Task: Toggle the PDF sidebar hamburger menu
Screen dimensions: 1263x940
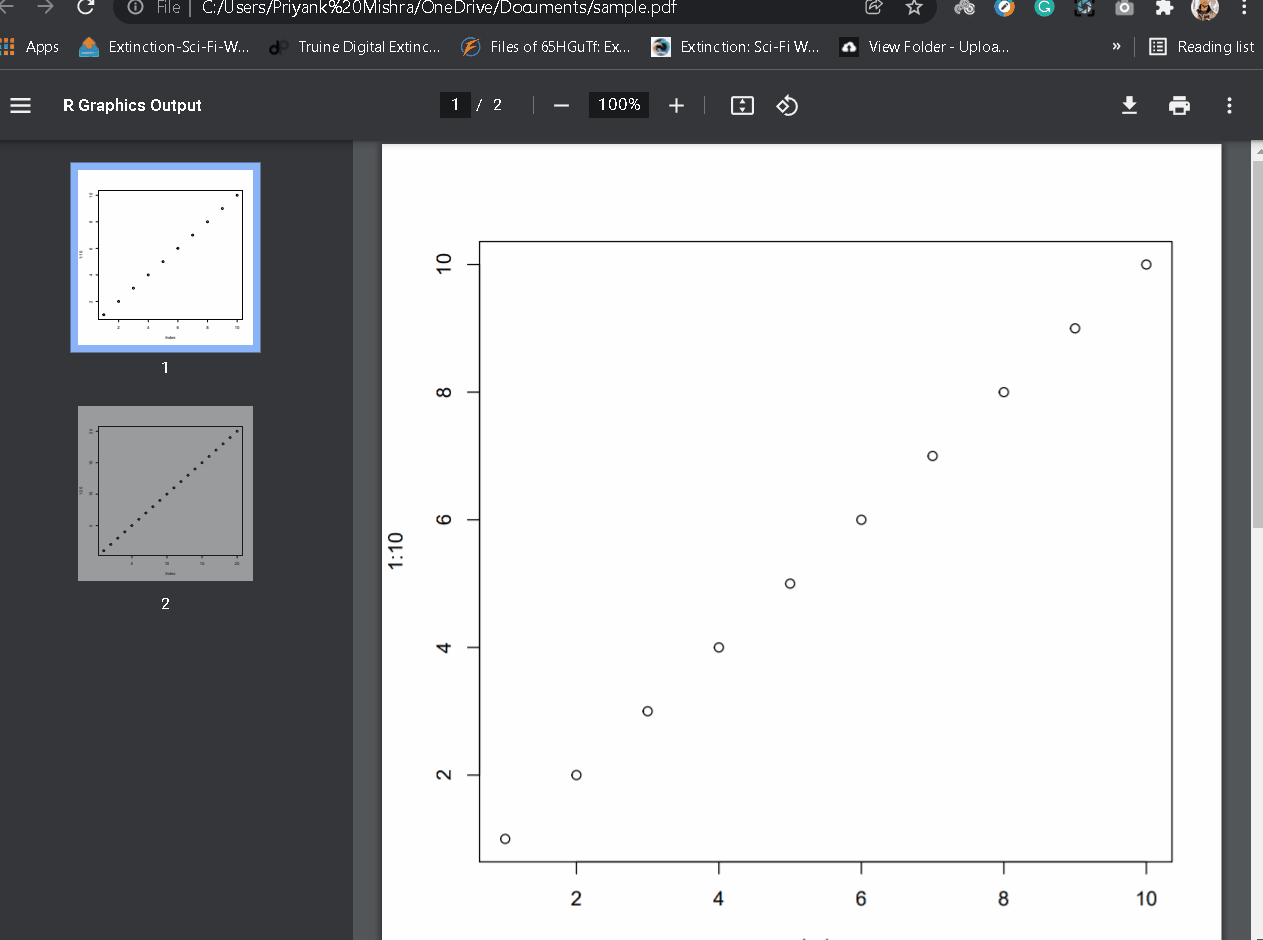Action: [x=20, y=106]
